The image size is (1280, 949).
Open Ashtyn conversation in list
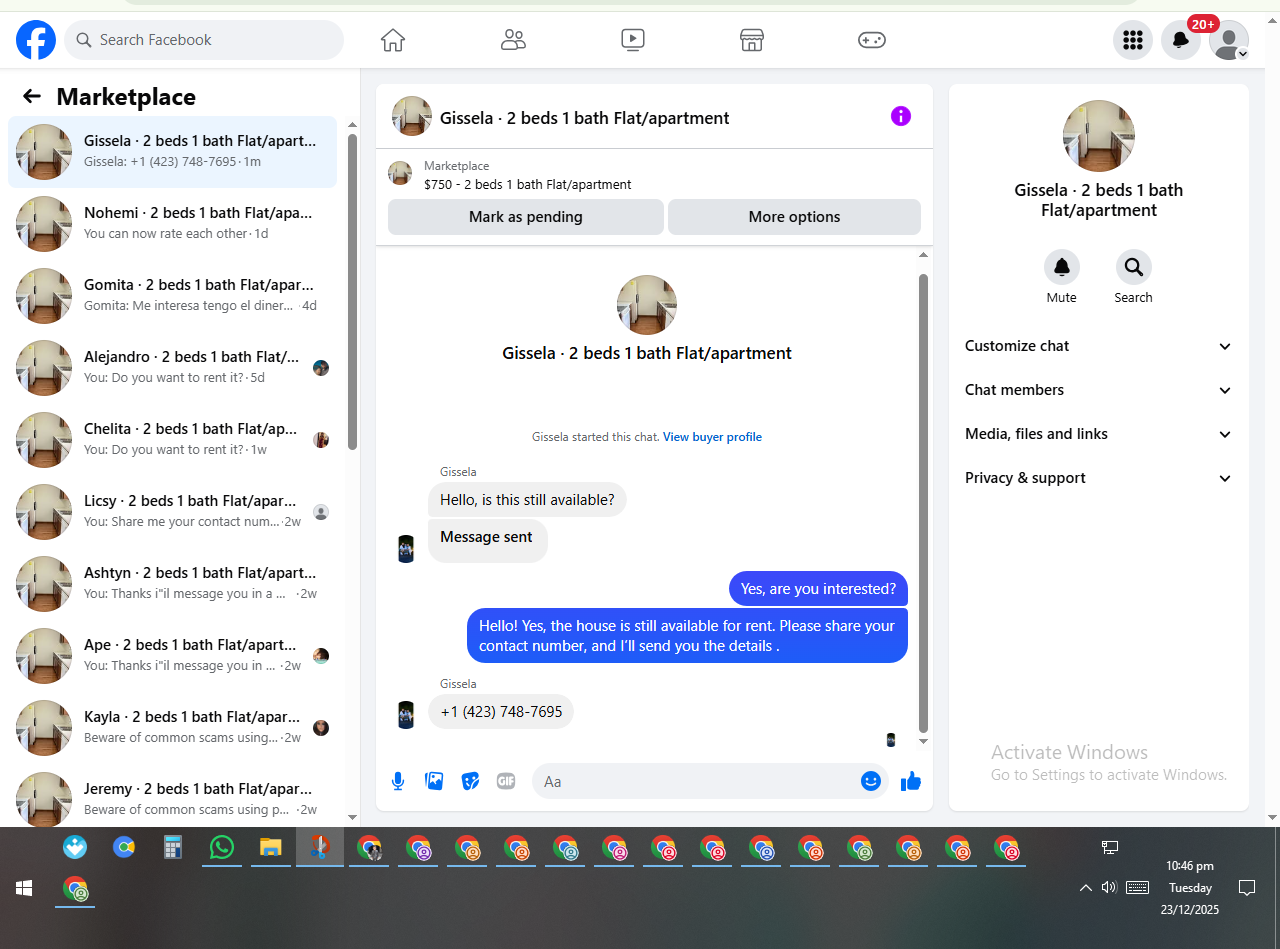[x=172, y=584]
